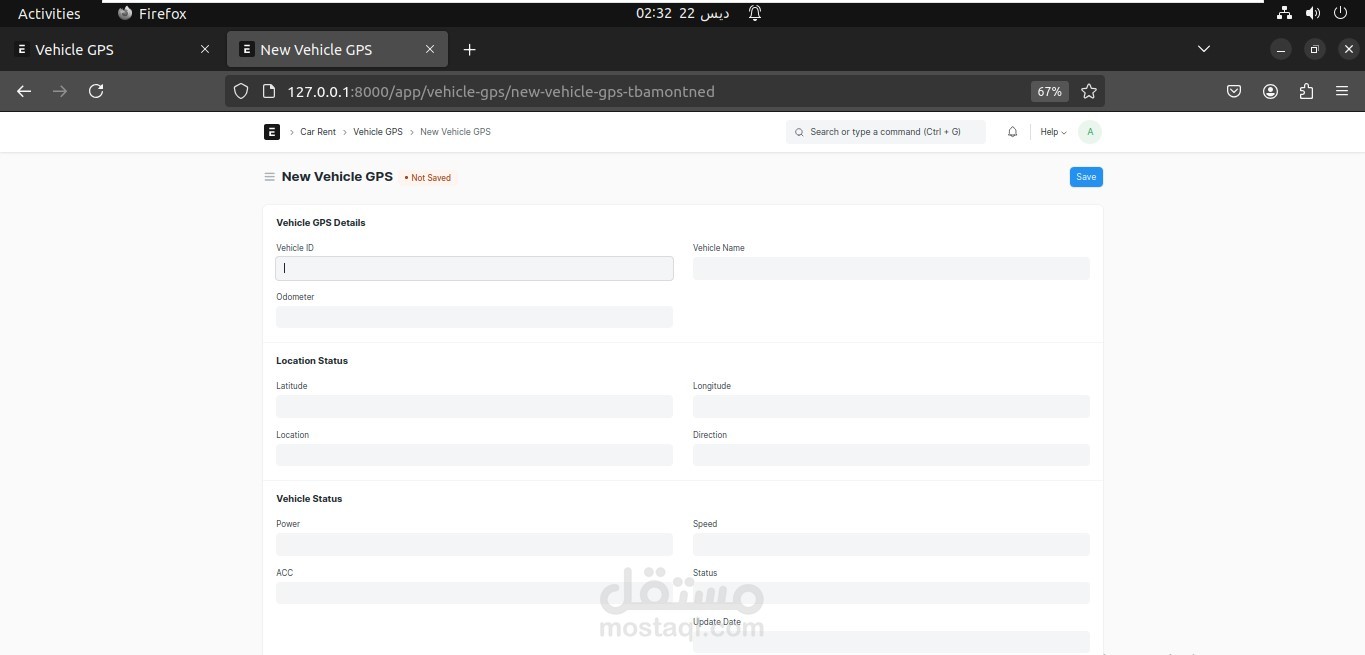Open tracking protection shield icon
This screenshot has height=655, width=1365.
pos(240,91)
